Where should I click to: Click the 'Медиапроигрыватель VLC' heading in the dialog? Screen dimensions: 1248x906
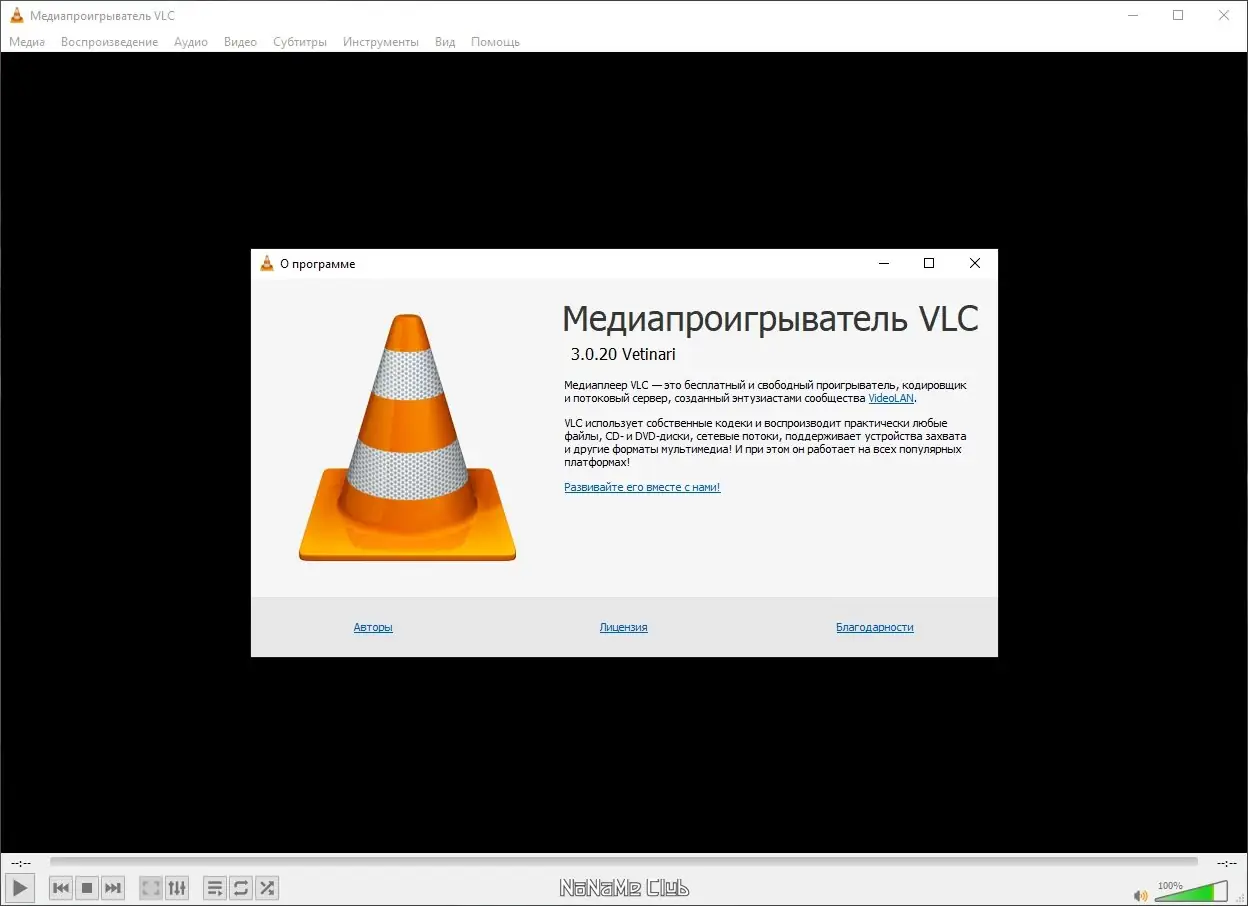771,318
